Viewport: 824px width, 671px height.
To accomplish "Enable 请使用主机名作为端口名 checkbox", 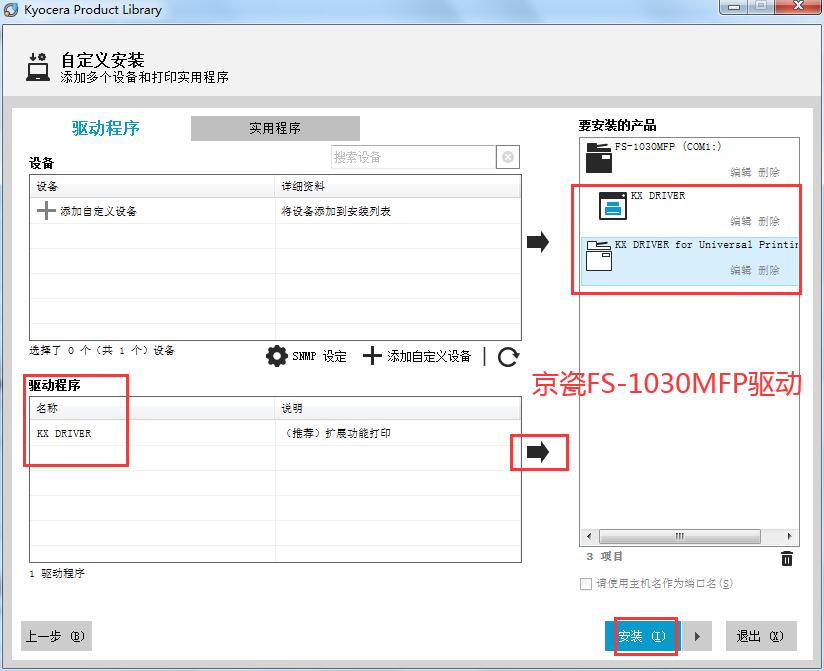I will (x=585, y=584).
